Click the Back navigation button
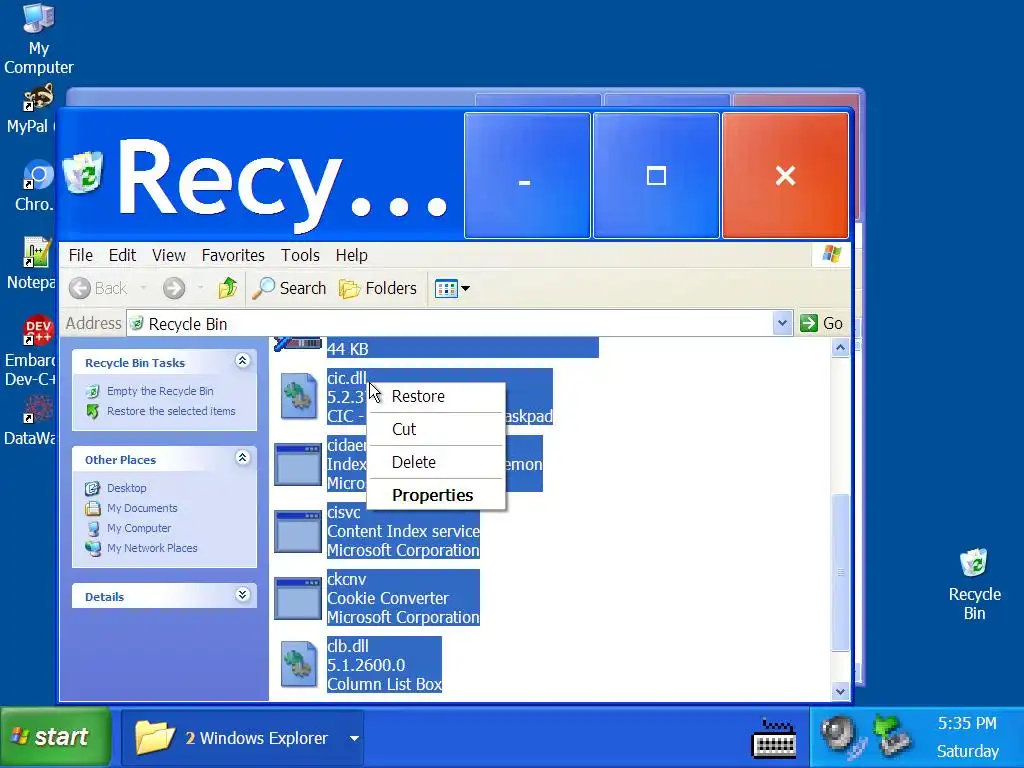 98,288
